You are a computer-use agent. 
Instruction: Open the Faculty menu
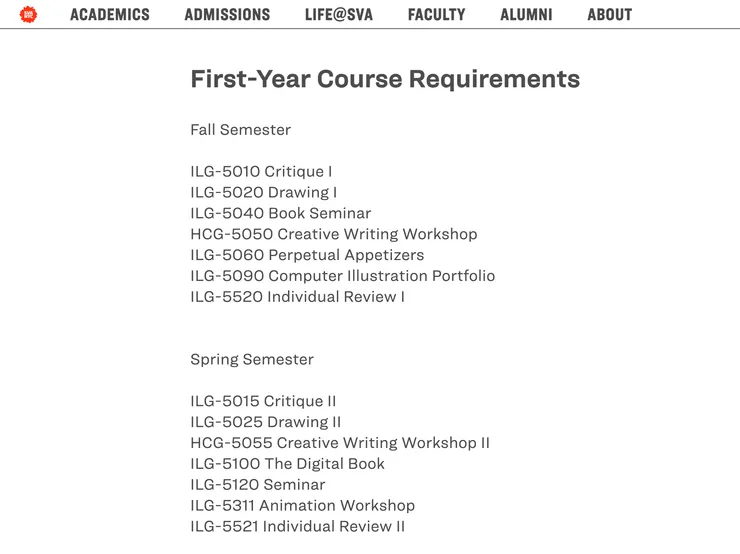pyautogui.click(x=436, y=15)
